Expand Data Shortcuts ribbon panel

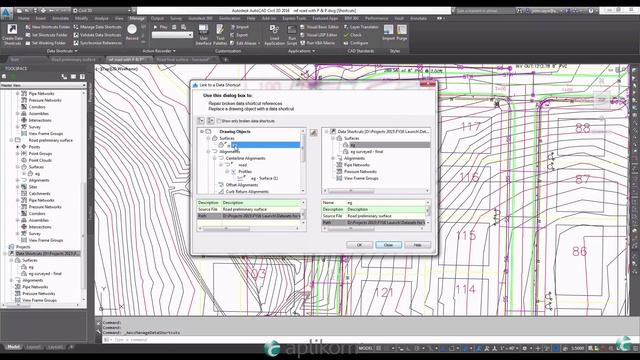(x=62, y=51)
